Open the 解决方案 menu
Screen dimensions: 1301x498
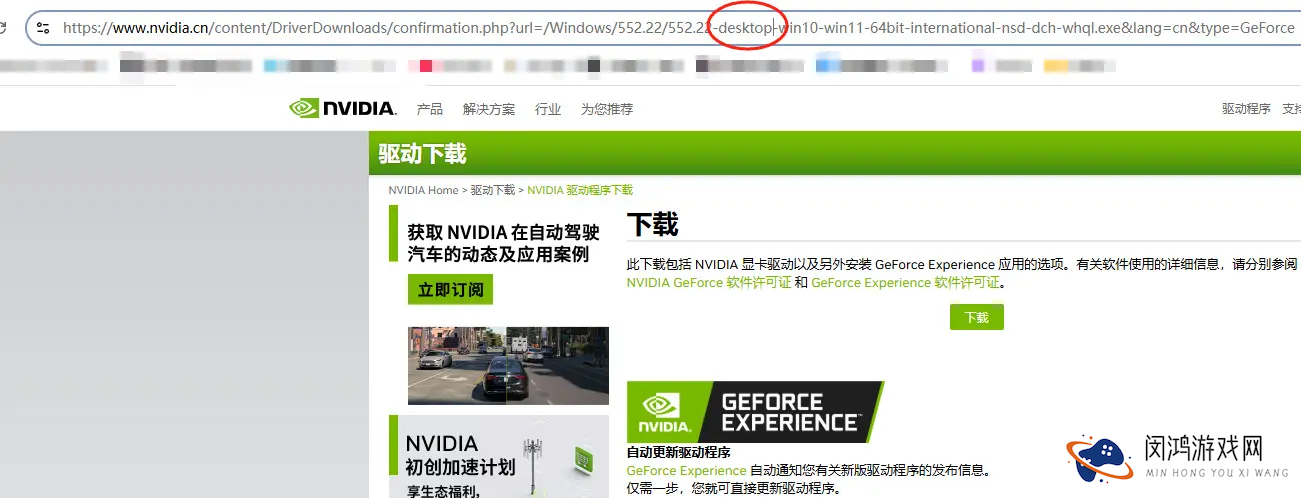point(489,109)
